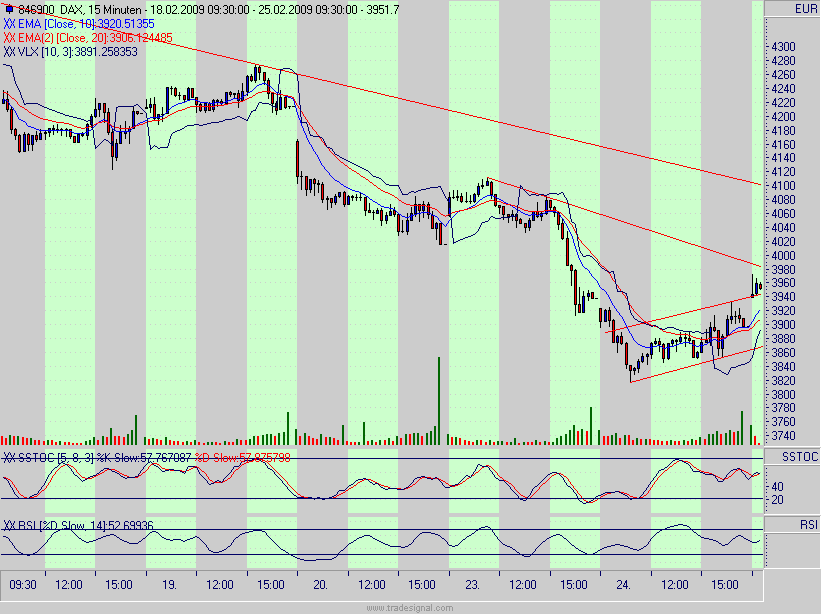This screenshot has width=821, height=614.
Task: Select the EUR label at top right
Action: 804,7
